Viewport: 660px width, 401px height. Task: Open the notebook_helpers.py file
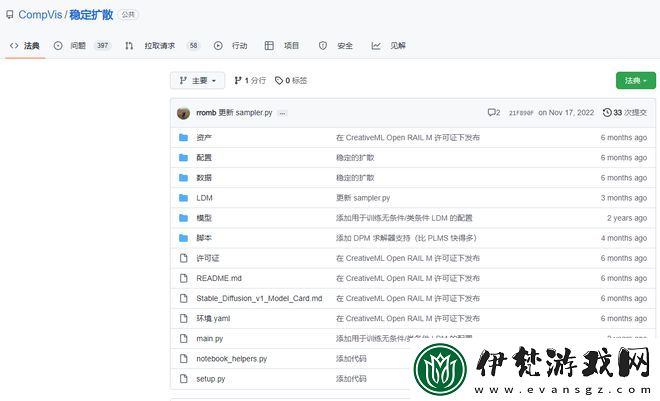232,359
